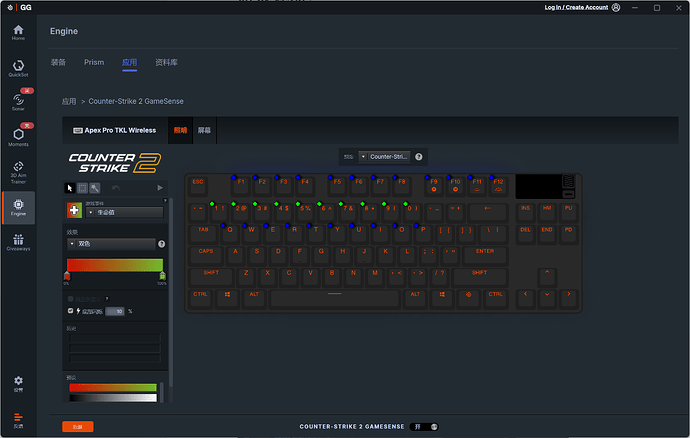
Task: Go to QuickSet in sidebar
Action: point(18,66)
